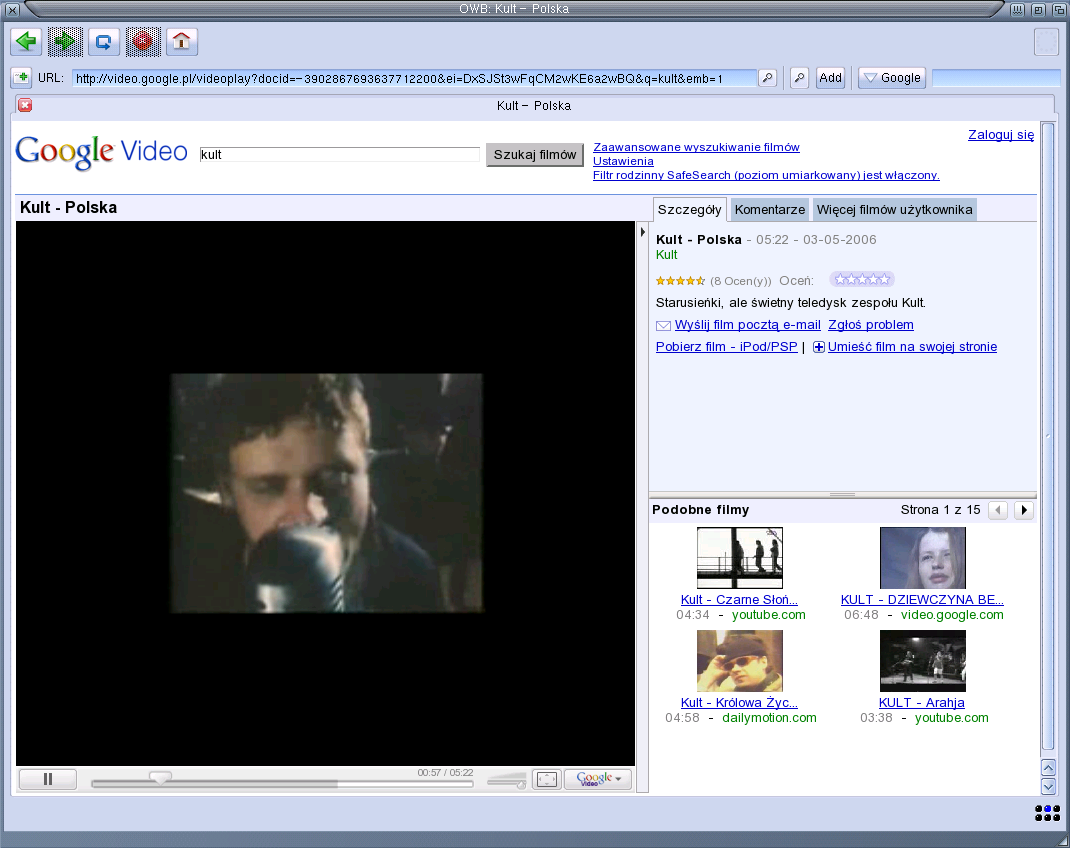
Task: Click the window menu X icon in titlebar
Action: pos(12,10)
